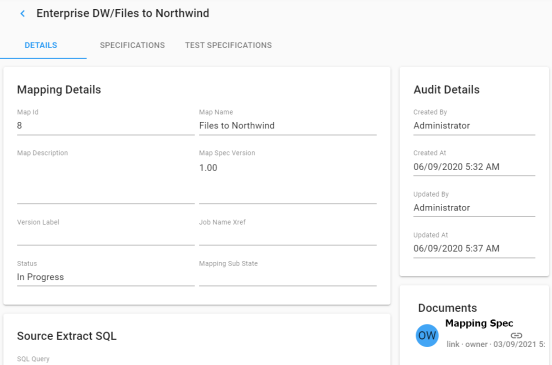Click the Source Extract SQL heading
552x365 pixels.
[x=67, y=336]
